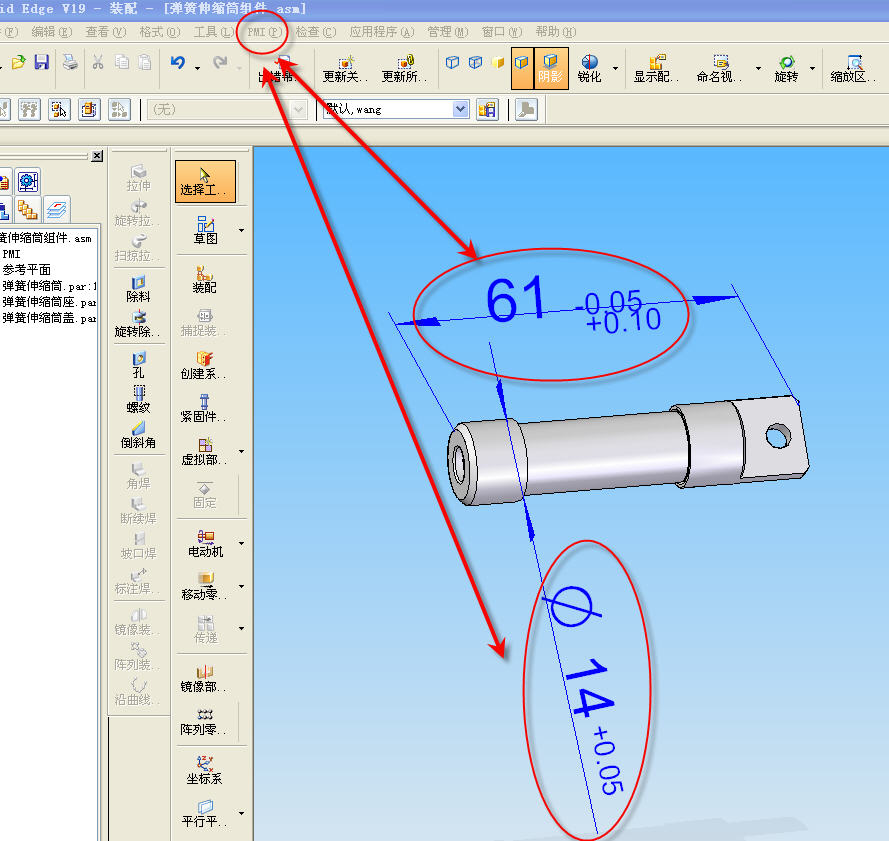Click the 缩放区.. zoom area tool

tap(853, 69)
